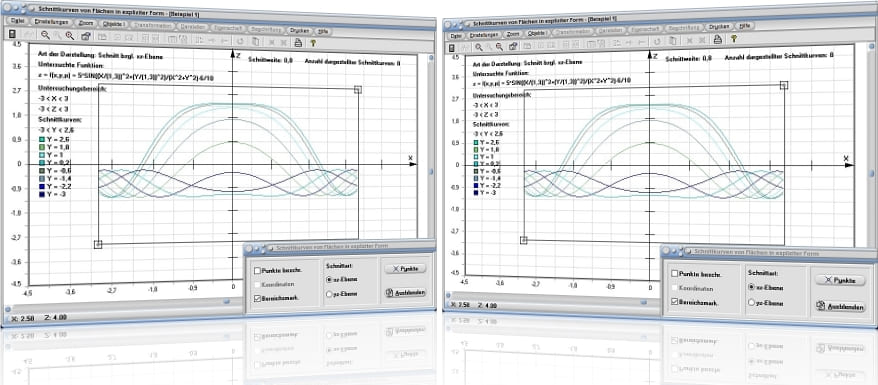The image size is (878, 385).
Task: Uncheck 'Bereichsmark.' checkbox in right dialog
Action: tap(674, 302)
